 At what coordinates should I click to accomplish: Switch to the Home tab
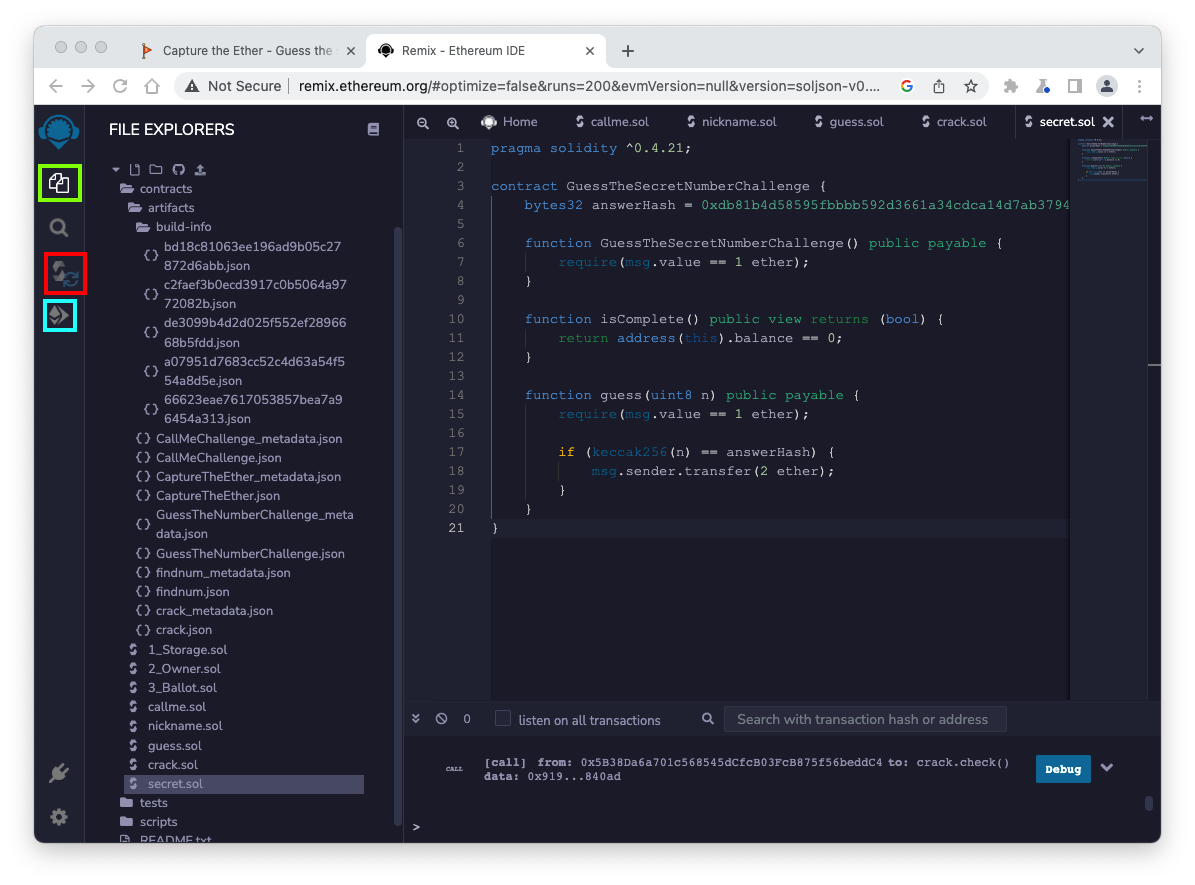click(509, 122)
